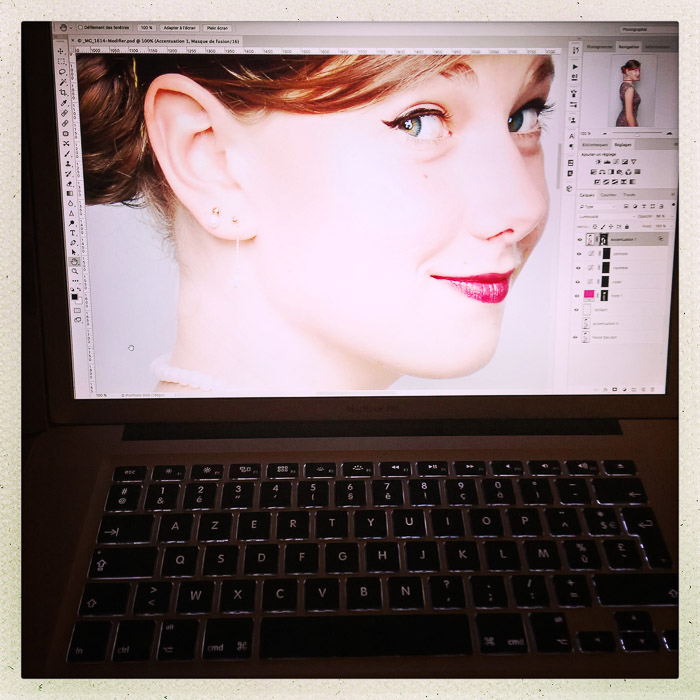Select the Path Selection arrow tool
Screen dimensions: 700x700
(x=74, y=252)
